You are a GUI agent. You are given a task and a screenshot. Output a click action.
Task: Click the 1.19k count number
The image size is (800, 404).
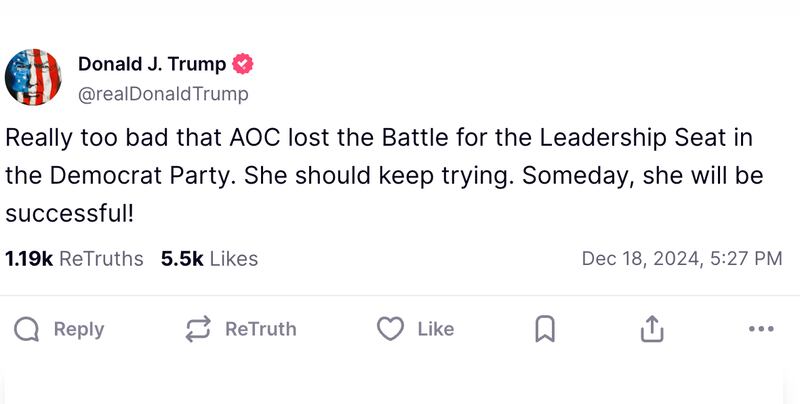(29, 259)
